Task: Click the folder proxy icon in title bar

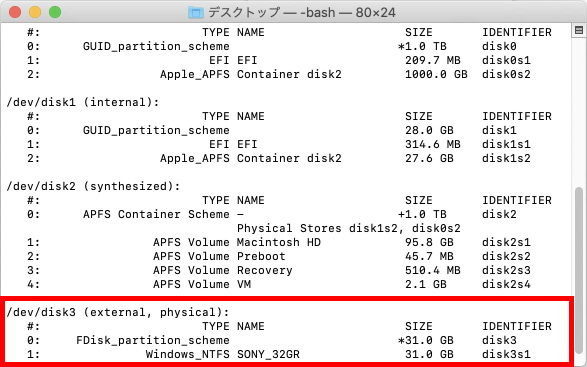Action: 195,12
